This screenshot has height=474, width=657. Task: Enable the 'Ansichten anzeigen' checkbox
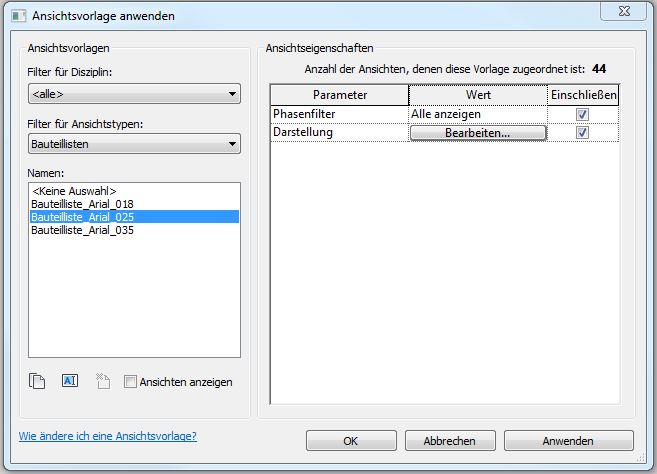point(130,381)
